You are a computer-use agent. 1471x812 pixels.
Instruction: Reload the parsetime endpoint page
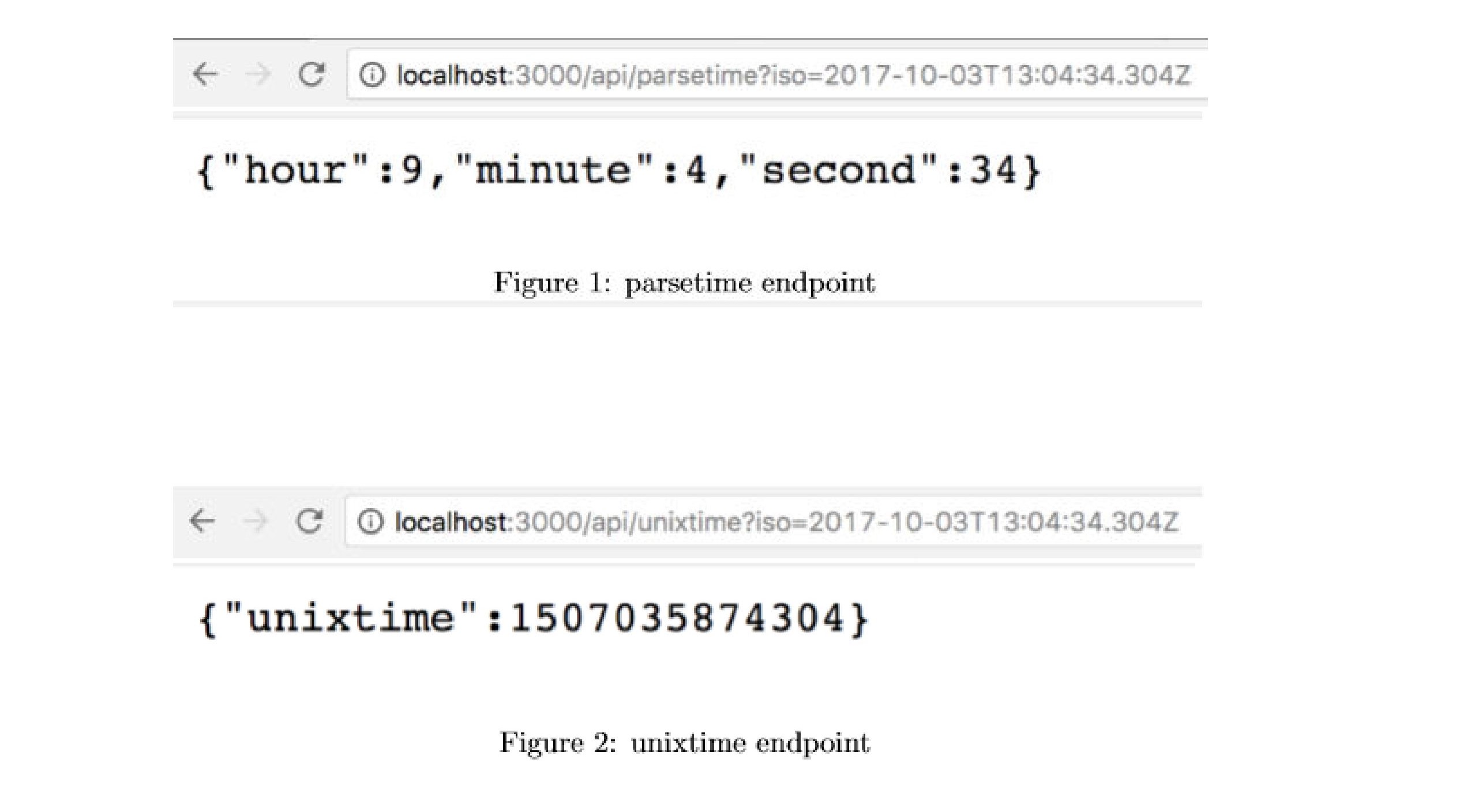312,74
